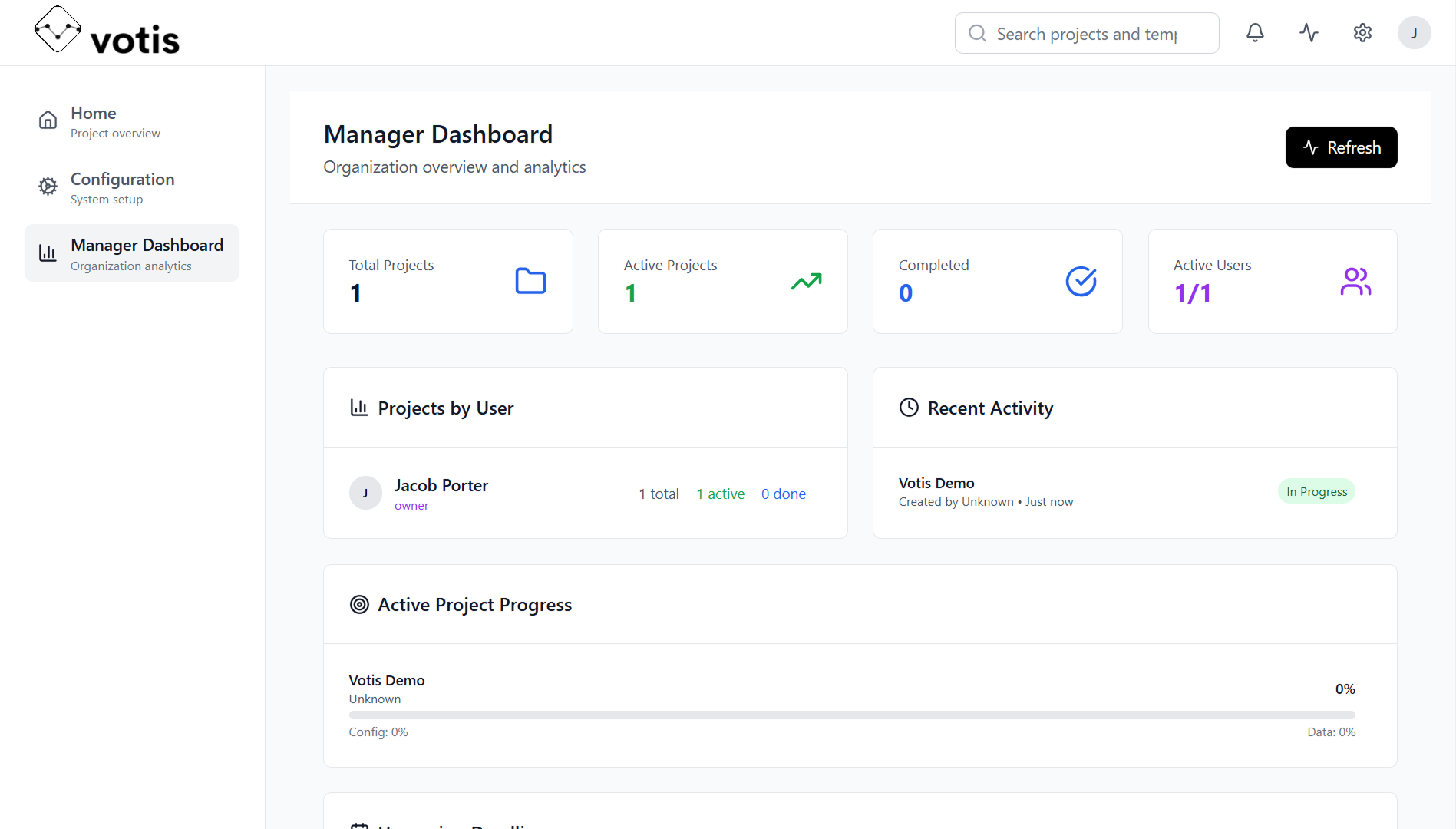Open Votis Demo in Recent Activity
This screenshot has width=1456, height=829.
936,483
